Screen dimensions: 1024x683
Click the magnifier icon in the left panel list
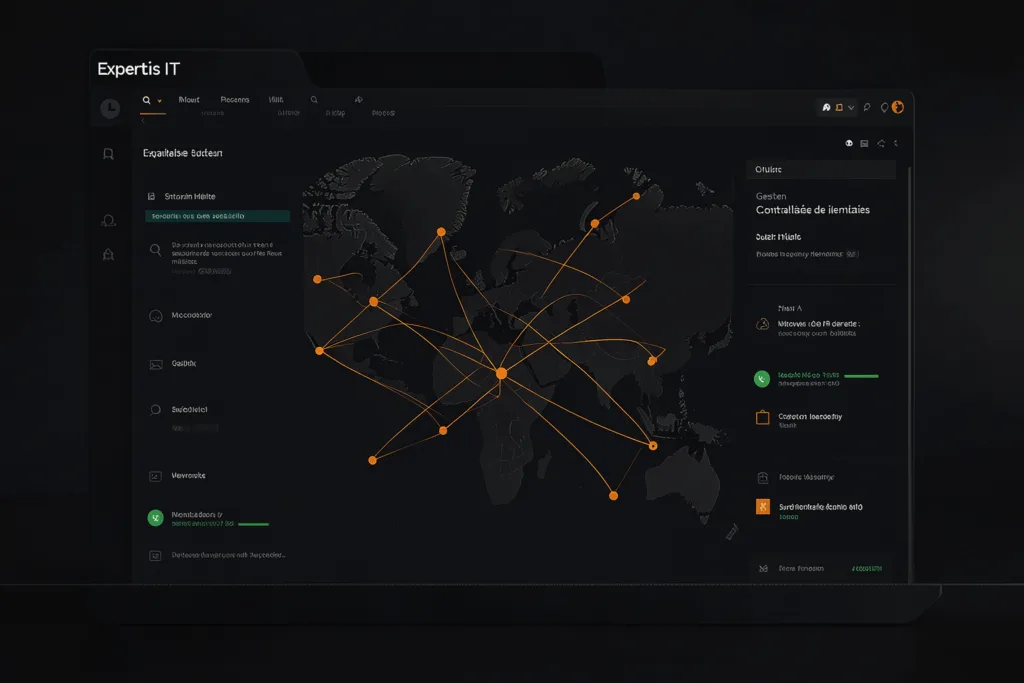tap(155, 249)
